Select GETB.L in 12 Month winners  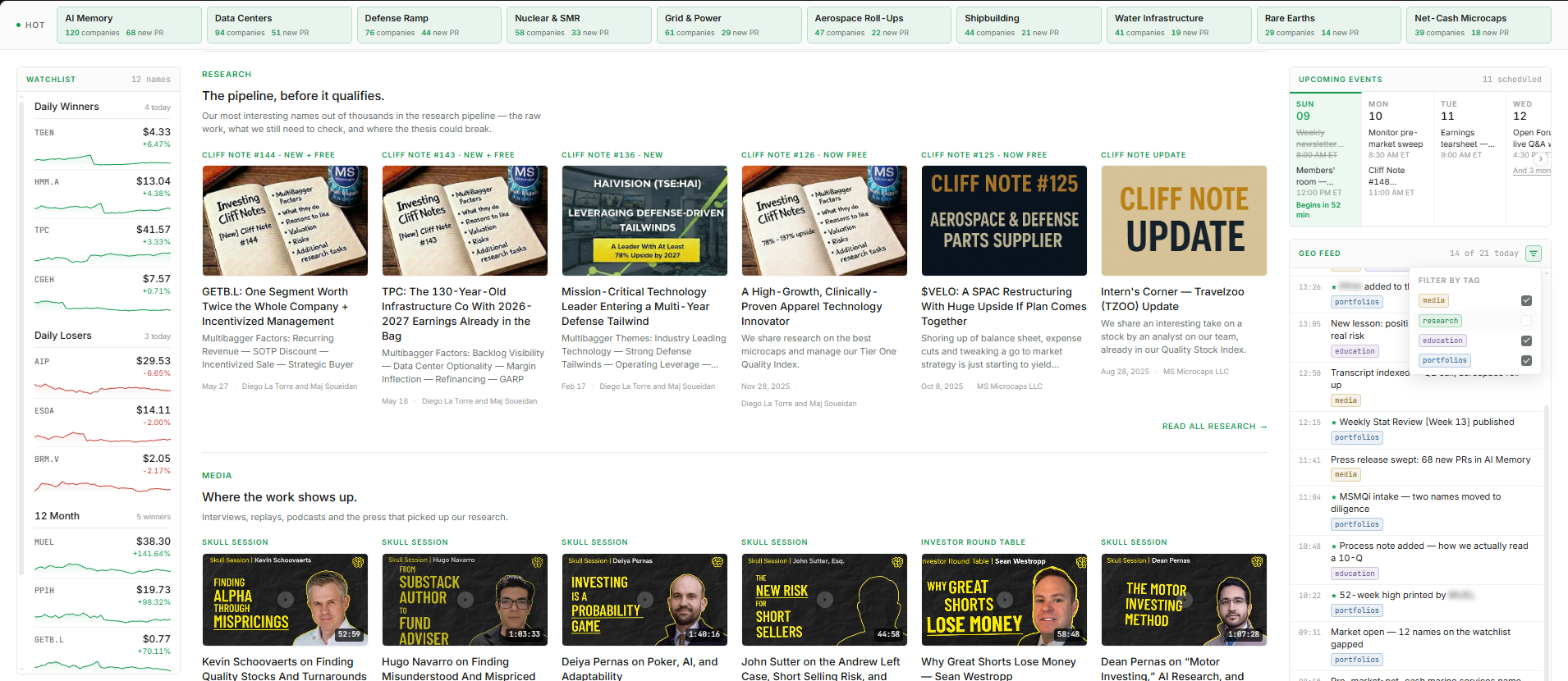103,651
